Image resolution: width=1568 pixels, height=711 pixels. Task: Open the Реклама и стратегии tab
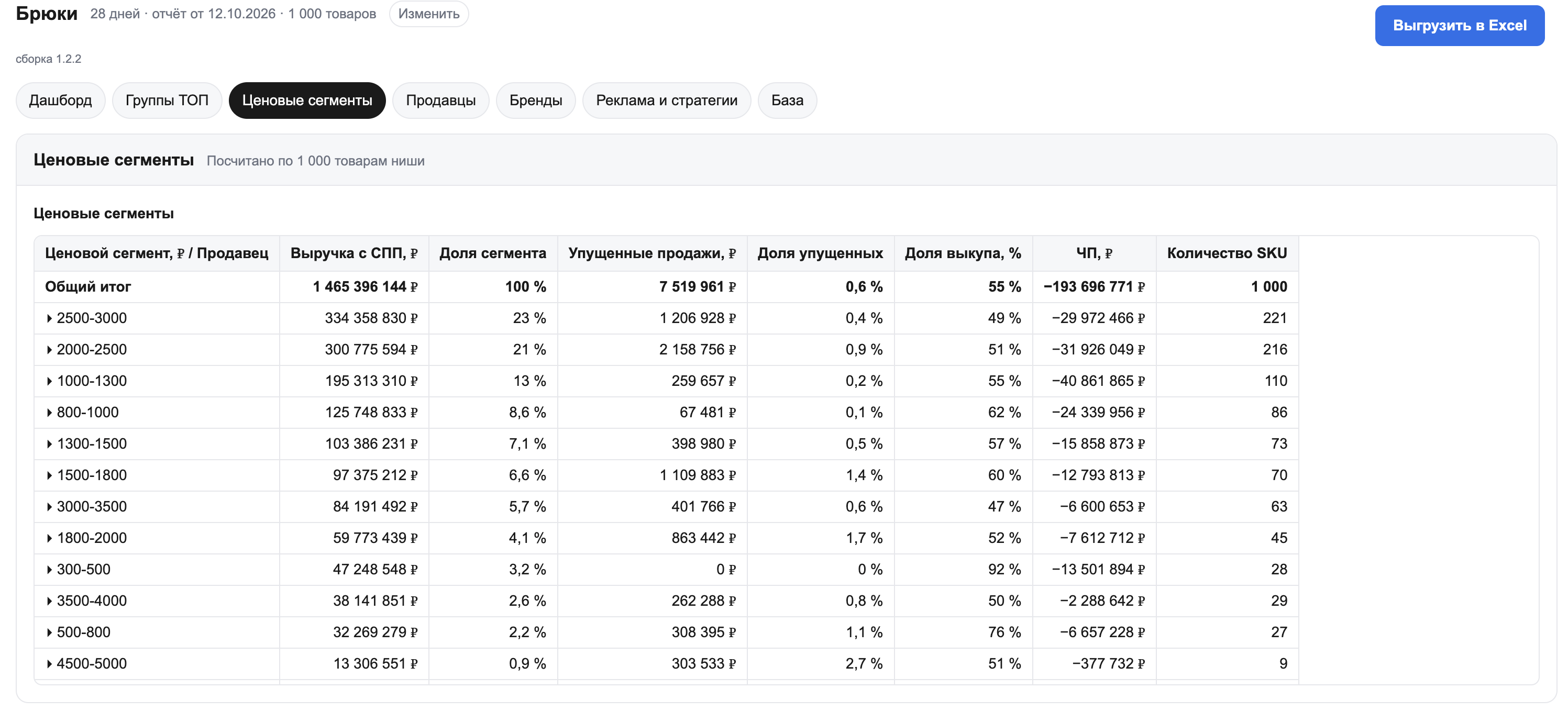click(x=667, y=101)
